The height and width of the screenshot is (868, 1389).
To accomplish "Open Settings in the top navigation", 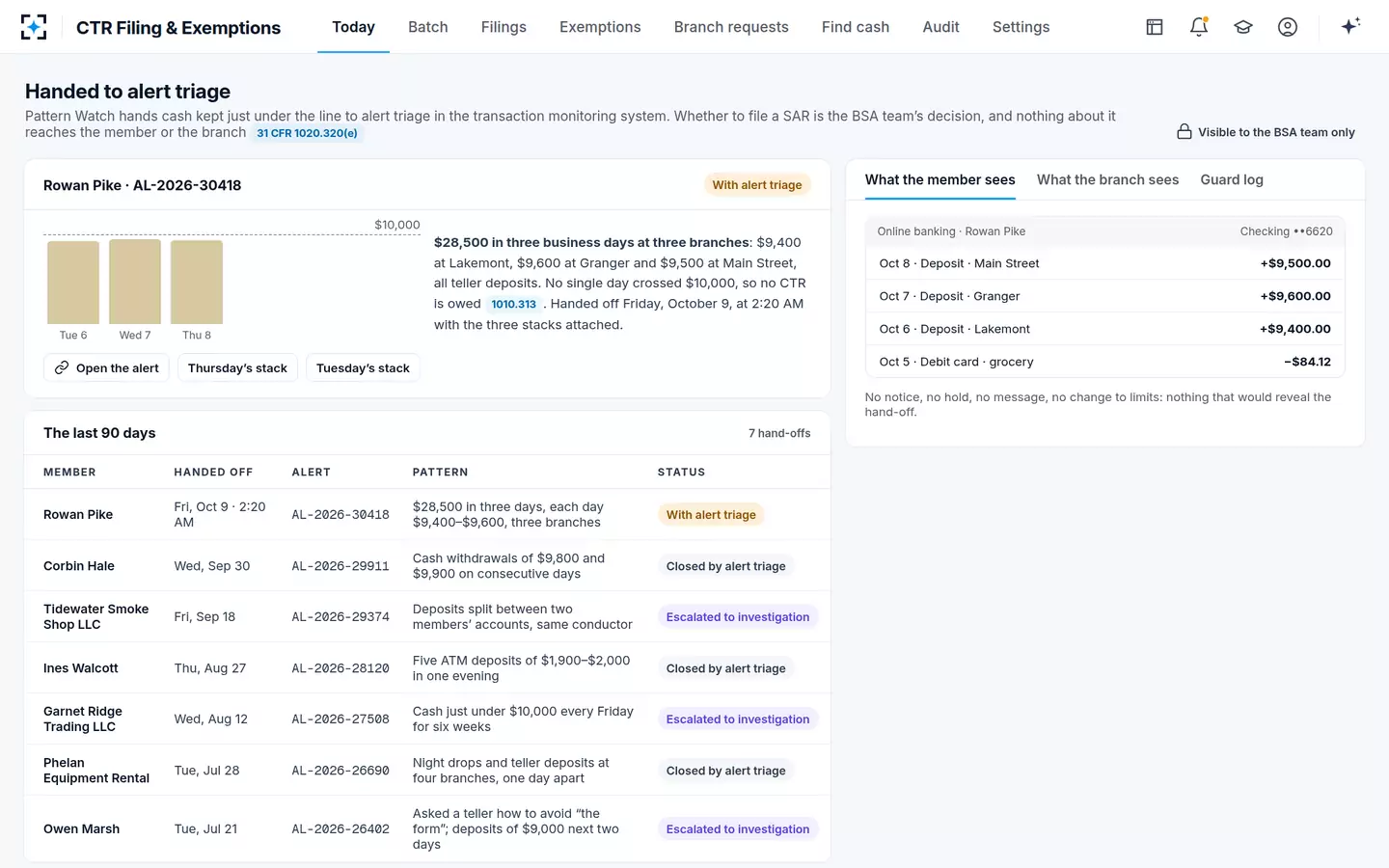I will pyautogui.click(x=1021, y=27).
